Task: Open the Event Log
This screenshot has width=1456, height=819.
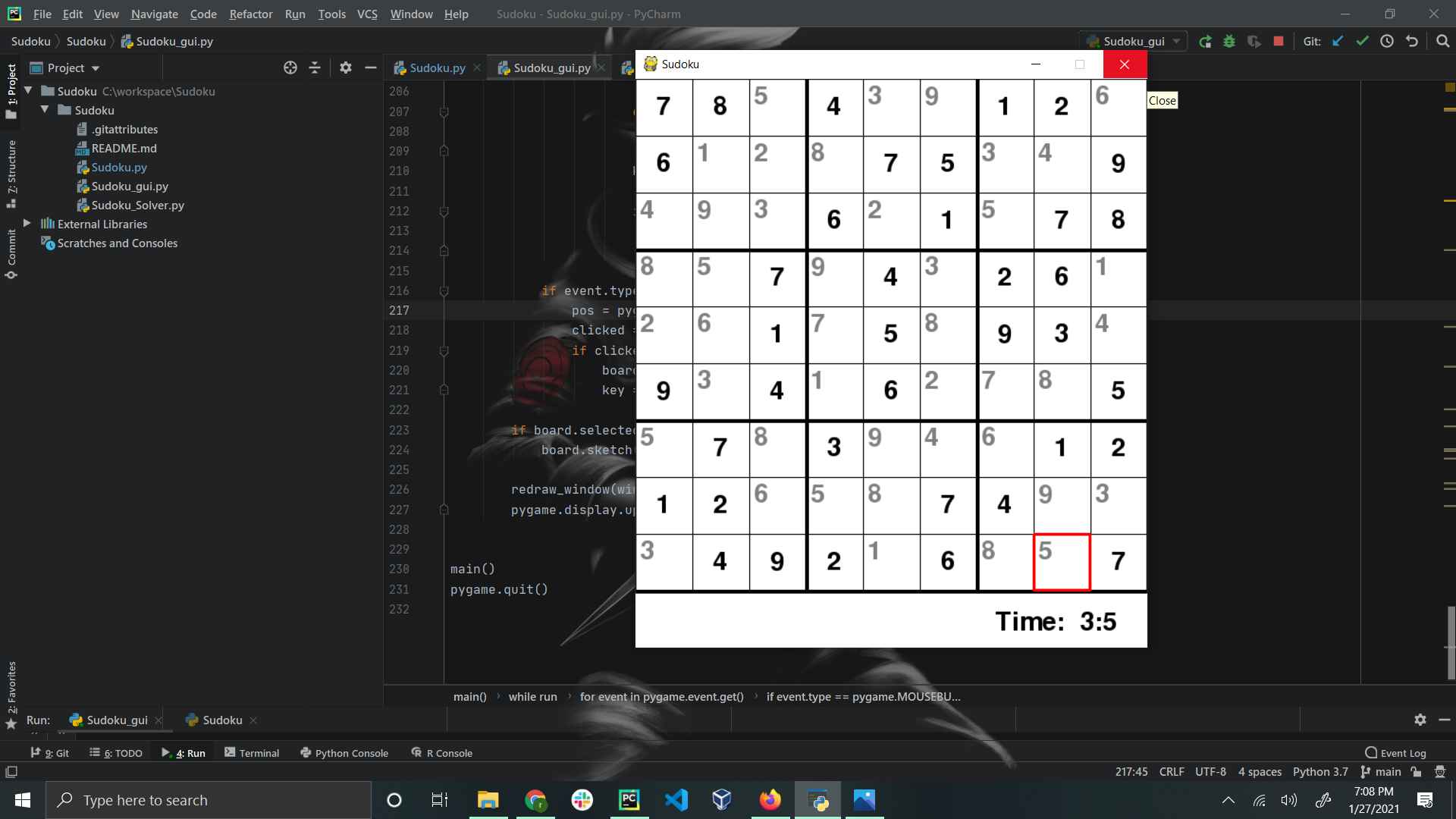Action: [1395, 753]
